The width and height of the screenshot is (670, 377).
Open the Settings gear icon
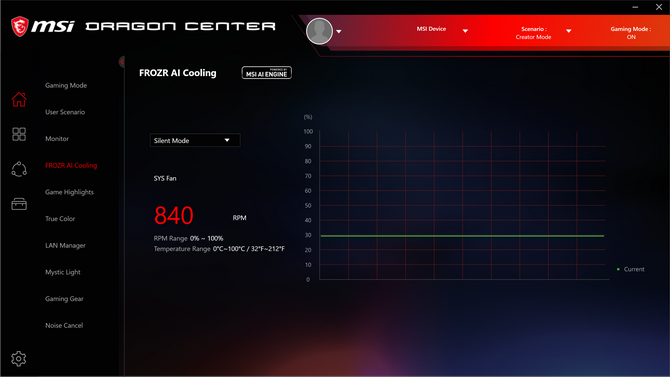pyautogui.click(x=18, y=359)
